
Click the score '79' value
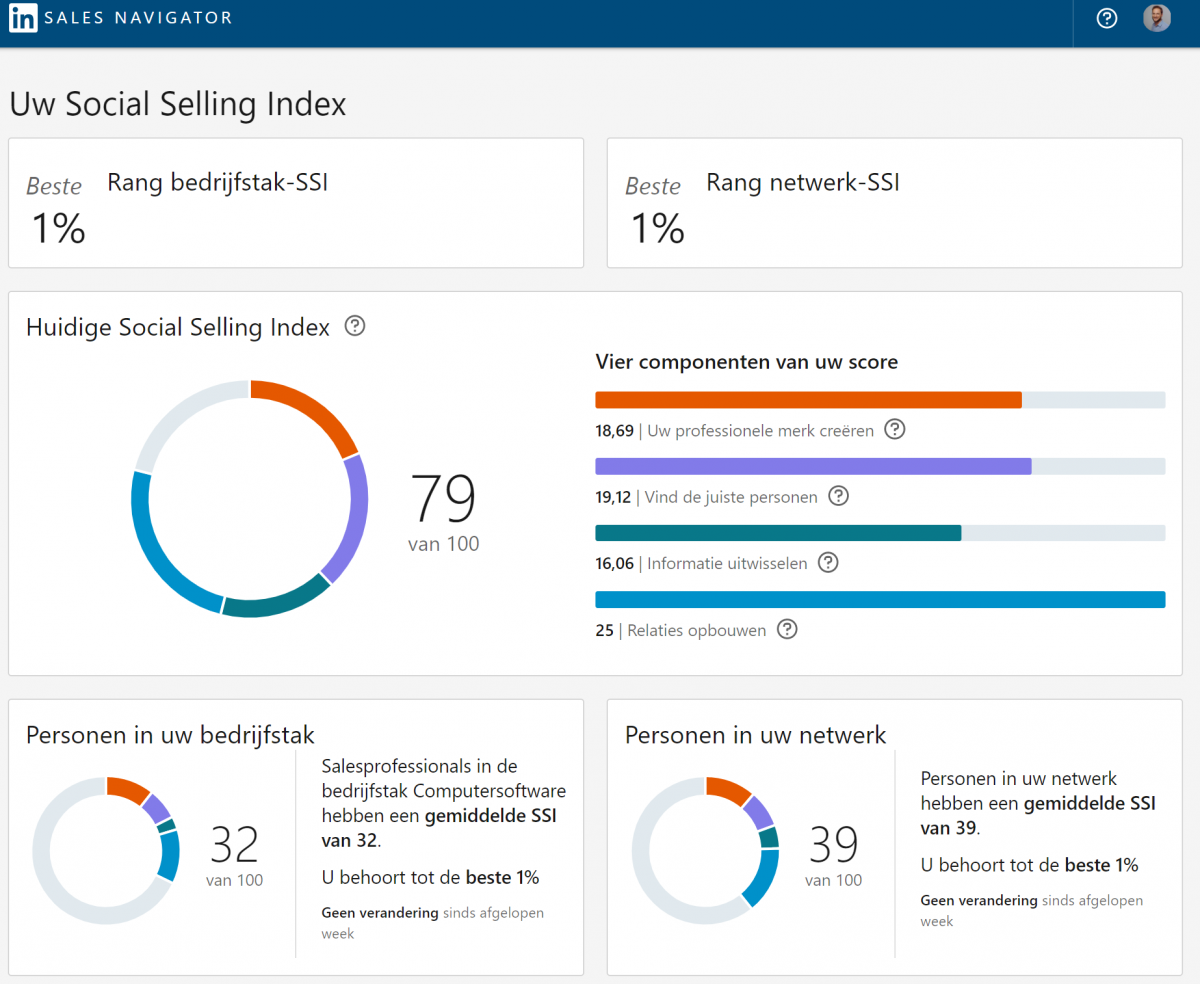point(444,498)
